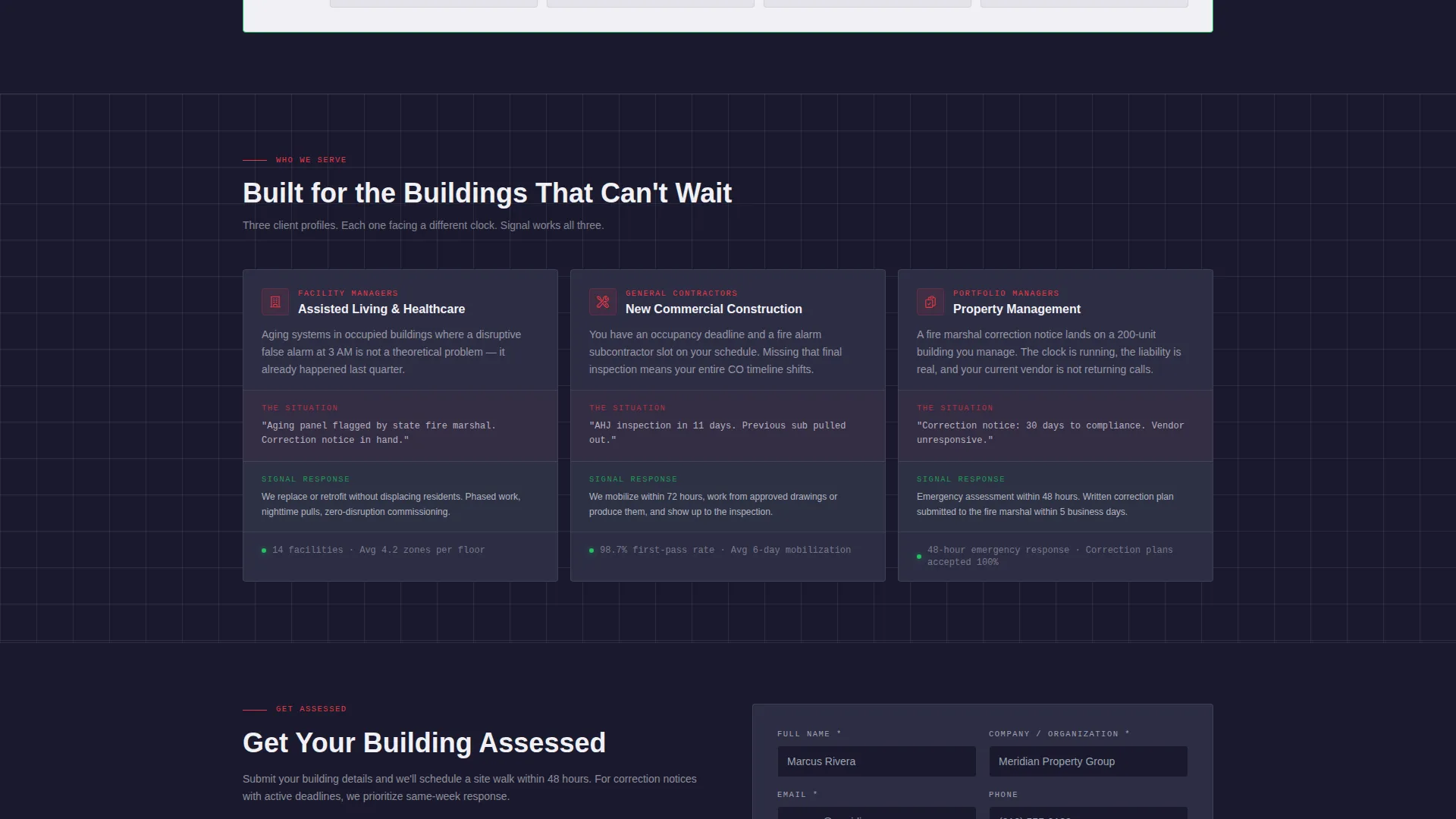Screen dimensions: 1456x819
Task: Open the Property Management card title
Action: [1017, 309]
